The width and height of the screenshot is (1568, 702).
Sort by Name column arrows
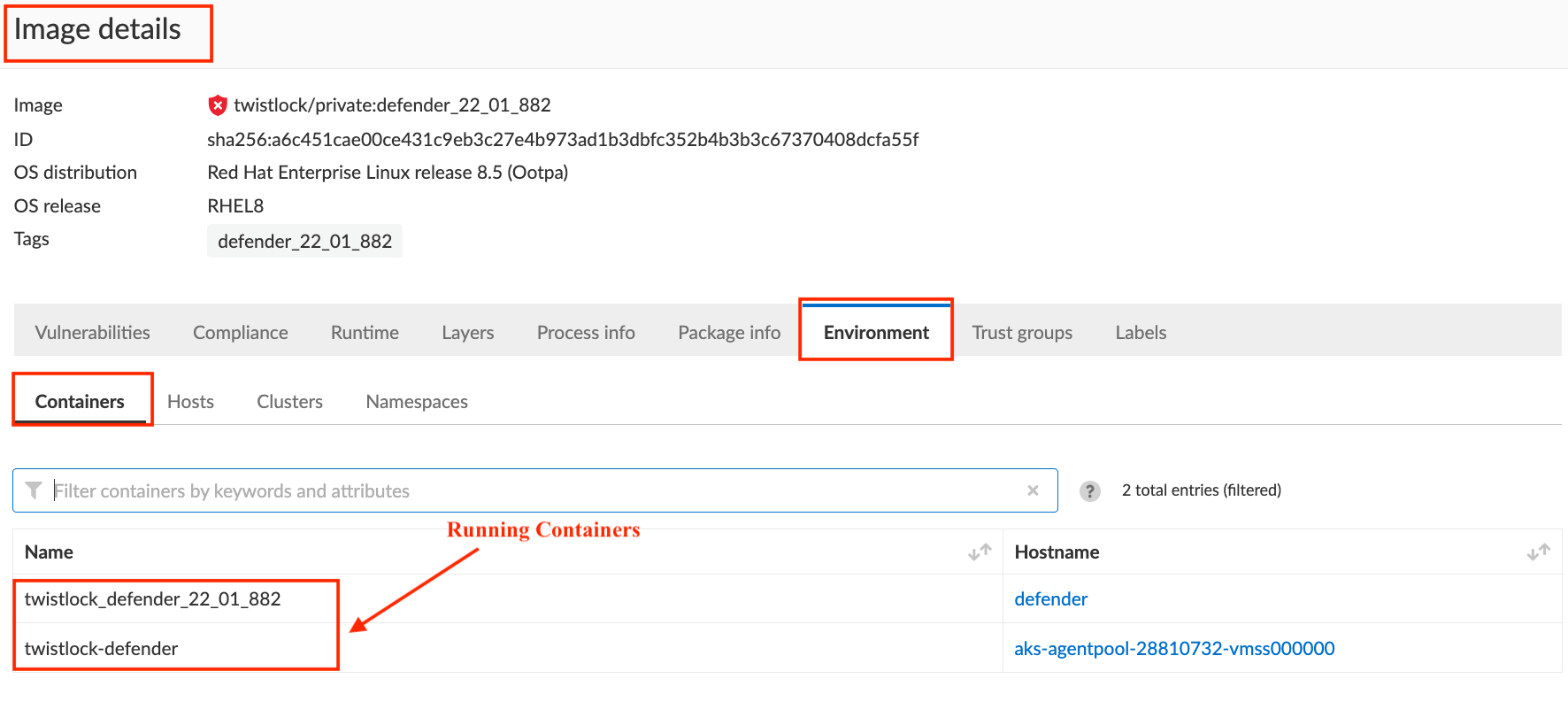coord(980,552)
